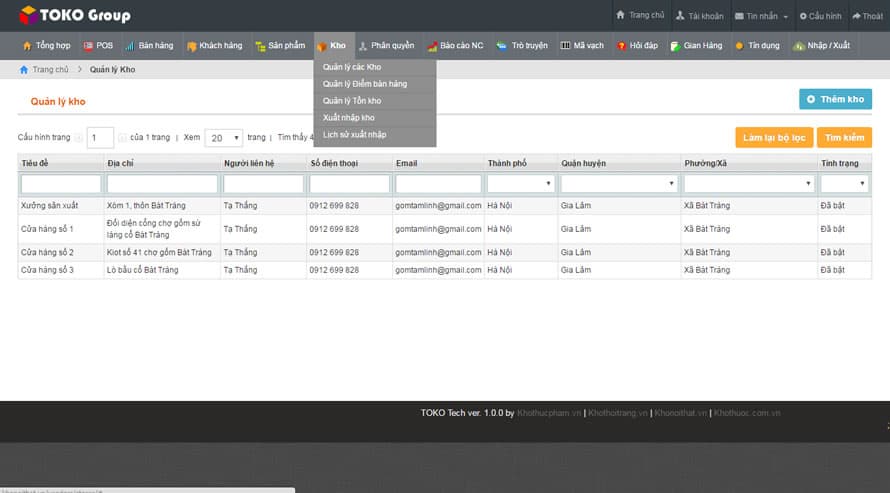Choose Xuất nhập kho from Kho menu
Screen dimensions: 890x493
(x=349, y=118)
